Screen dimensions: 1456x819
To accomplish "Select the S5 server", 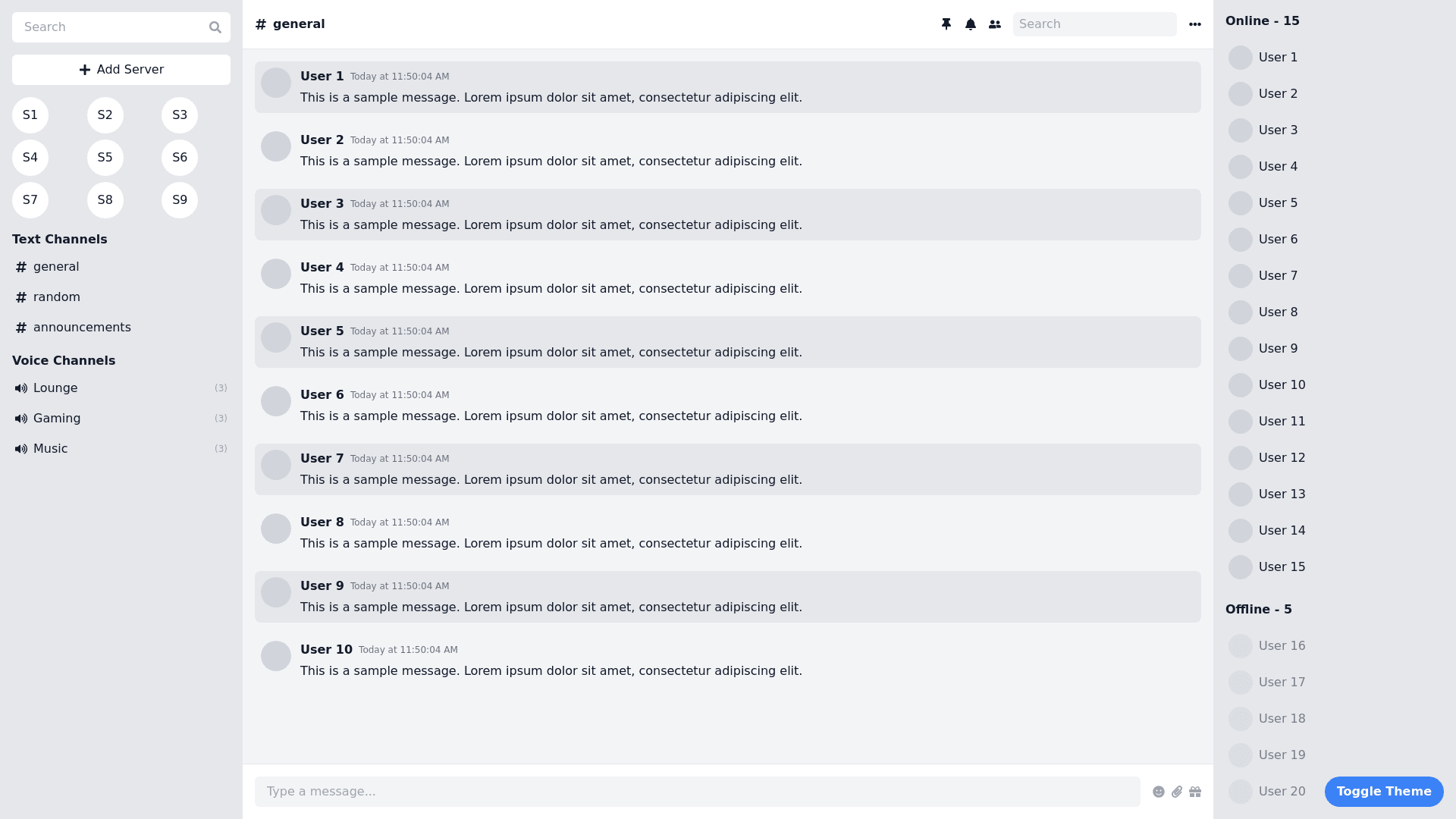I will click(105, 158).
